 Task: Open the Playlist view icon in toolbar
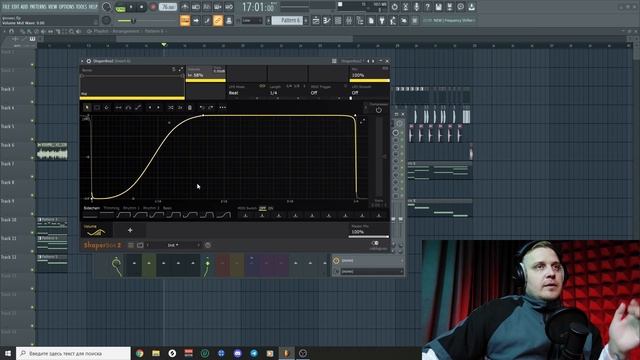316,20
